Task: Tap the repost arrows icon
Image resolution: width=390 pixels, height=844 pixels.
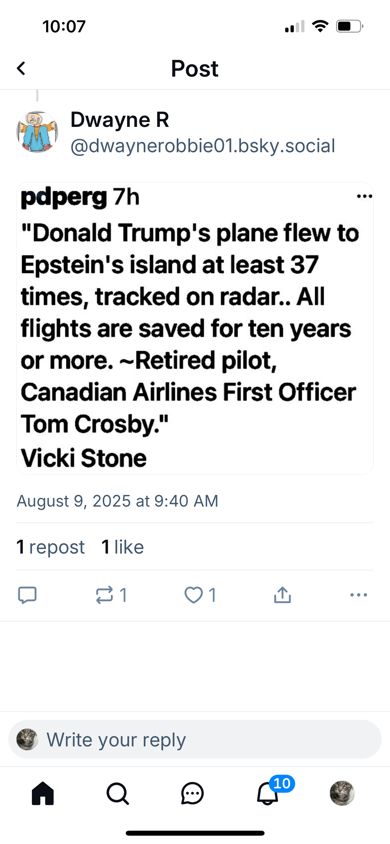Action: tap(103, 595)
